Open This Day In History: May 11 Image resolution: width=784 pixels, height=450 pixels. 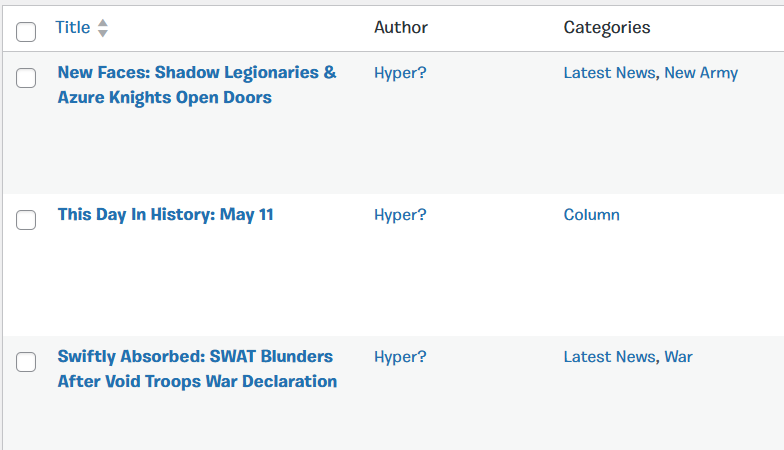[x=165, y=215]
